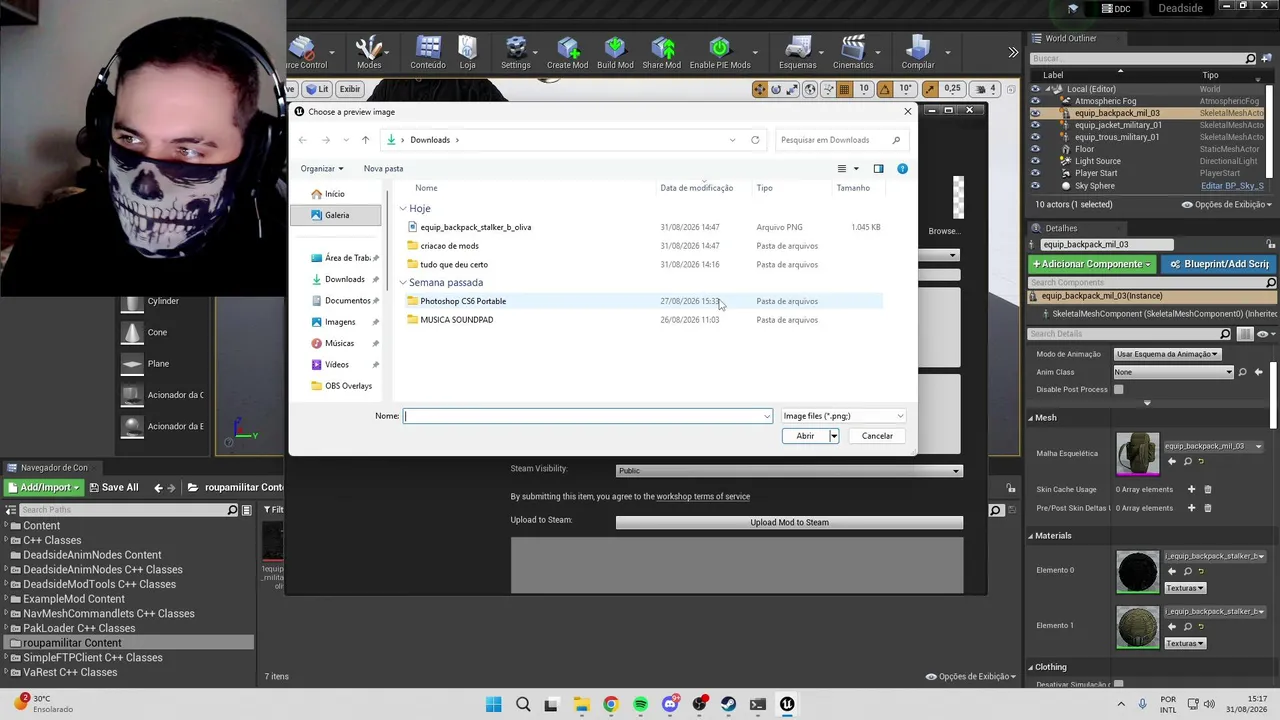1280x720 pixels.
Task: Open the Image files (*.png) filter dropdown
Action: coord(843,416)
